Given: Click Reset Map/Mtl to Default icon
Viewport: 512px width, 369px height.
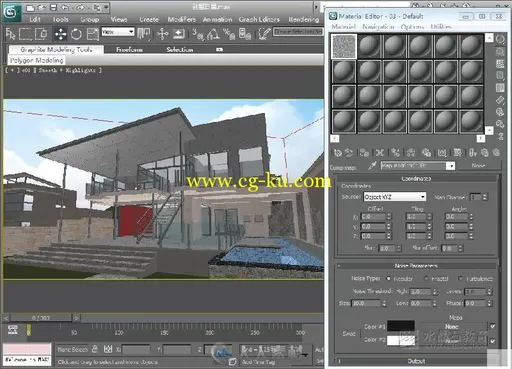Looking at the screenshot, I should (380, 153).
